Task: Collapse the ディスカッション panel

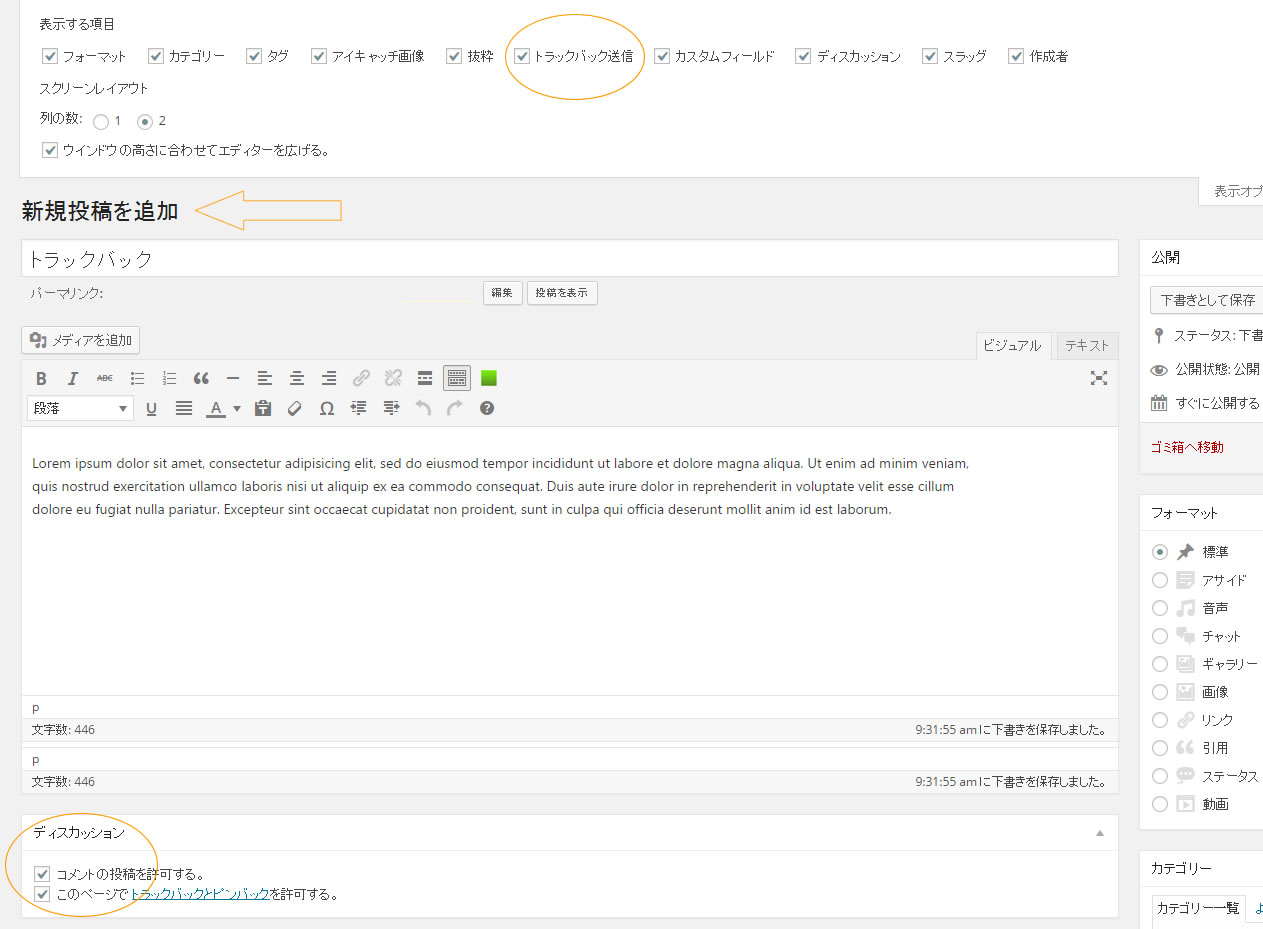Action: [1100, 833]
